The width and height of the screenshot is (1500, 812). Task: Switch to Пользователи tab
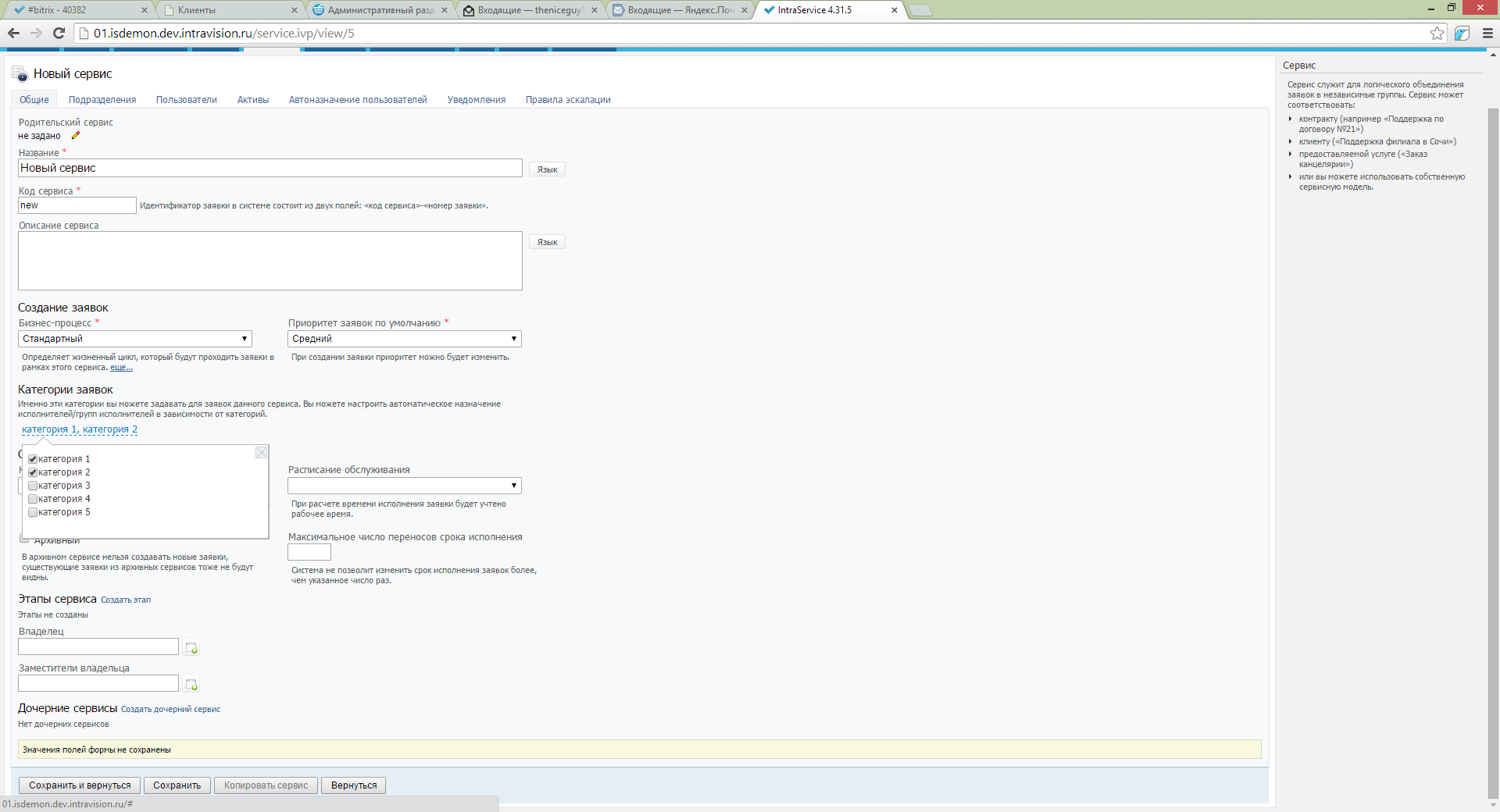(x=187, y=99)
